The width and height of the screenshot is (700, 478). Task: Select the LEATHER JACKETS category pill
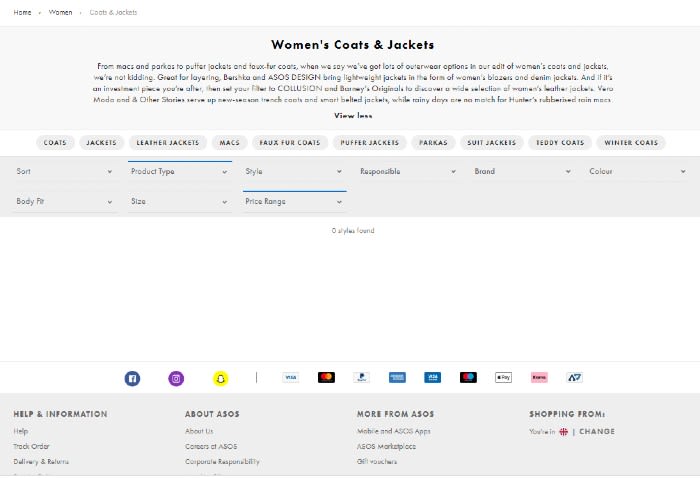[x=168, y=143]
